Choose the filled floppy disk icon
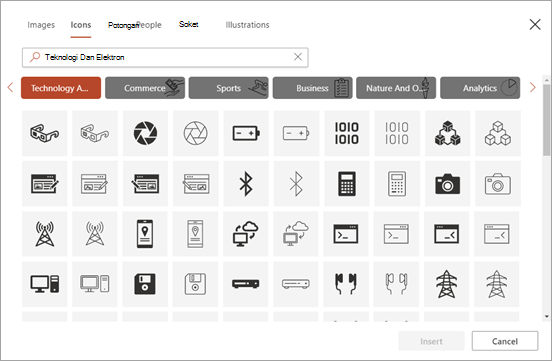552x361 pixels. [145, 284]
